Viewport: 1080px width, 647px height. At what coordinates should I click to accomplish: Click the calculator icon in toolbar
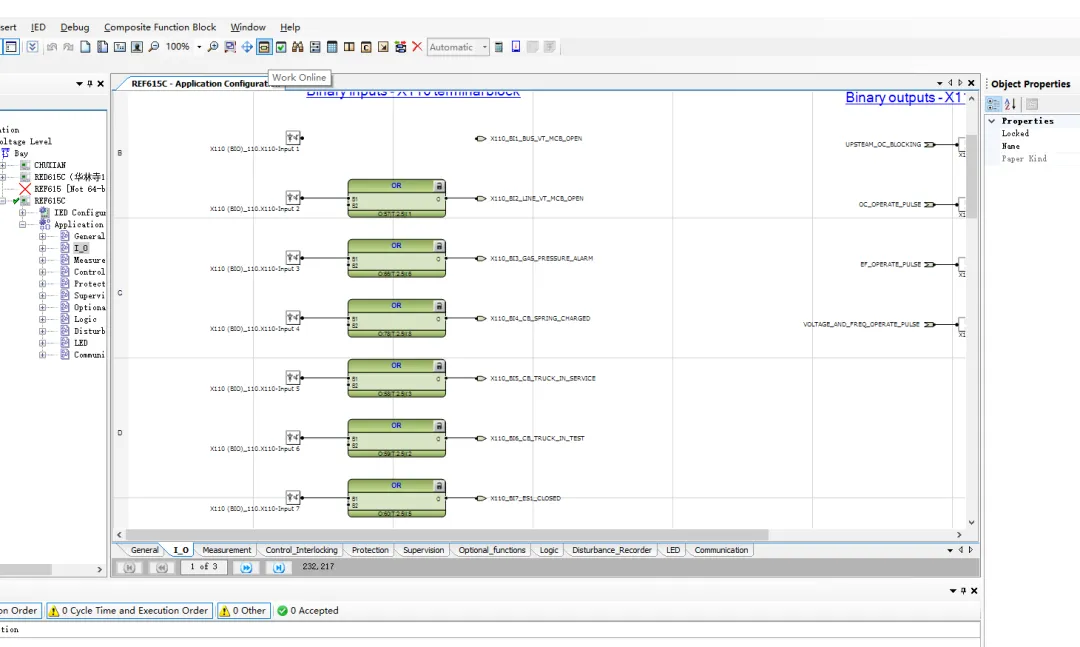[499, 47]
